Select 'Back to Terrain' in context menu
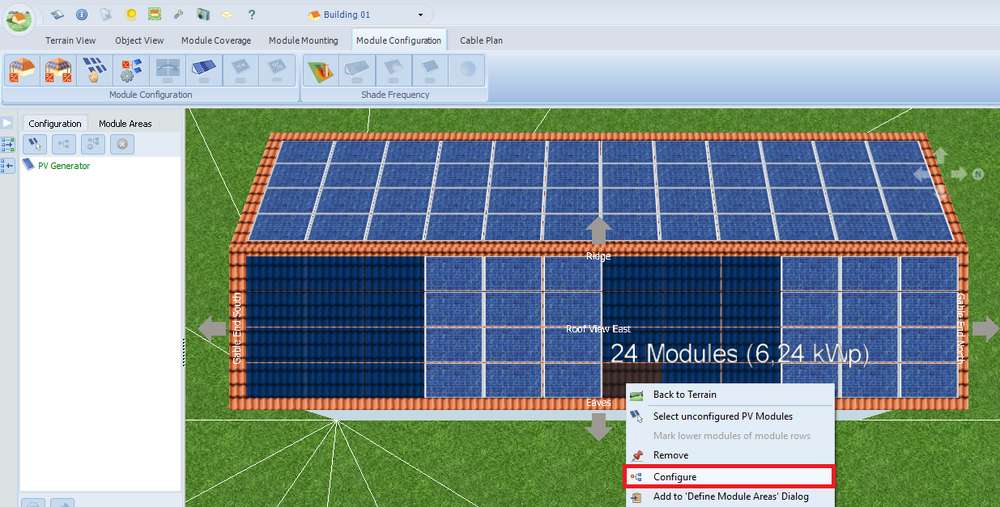Screen dimensions: 1000x507 [x=684, y=395]
